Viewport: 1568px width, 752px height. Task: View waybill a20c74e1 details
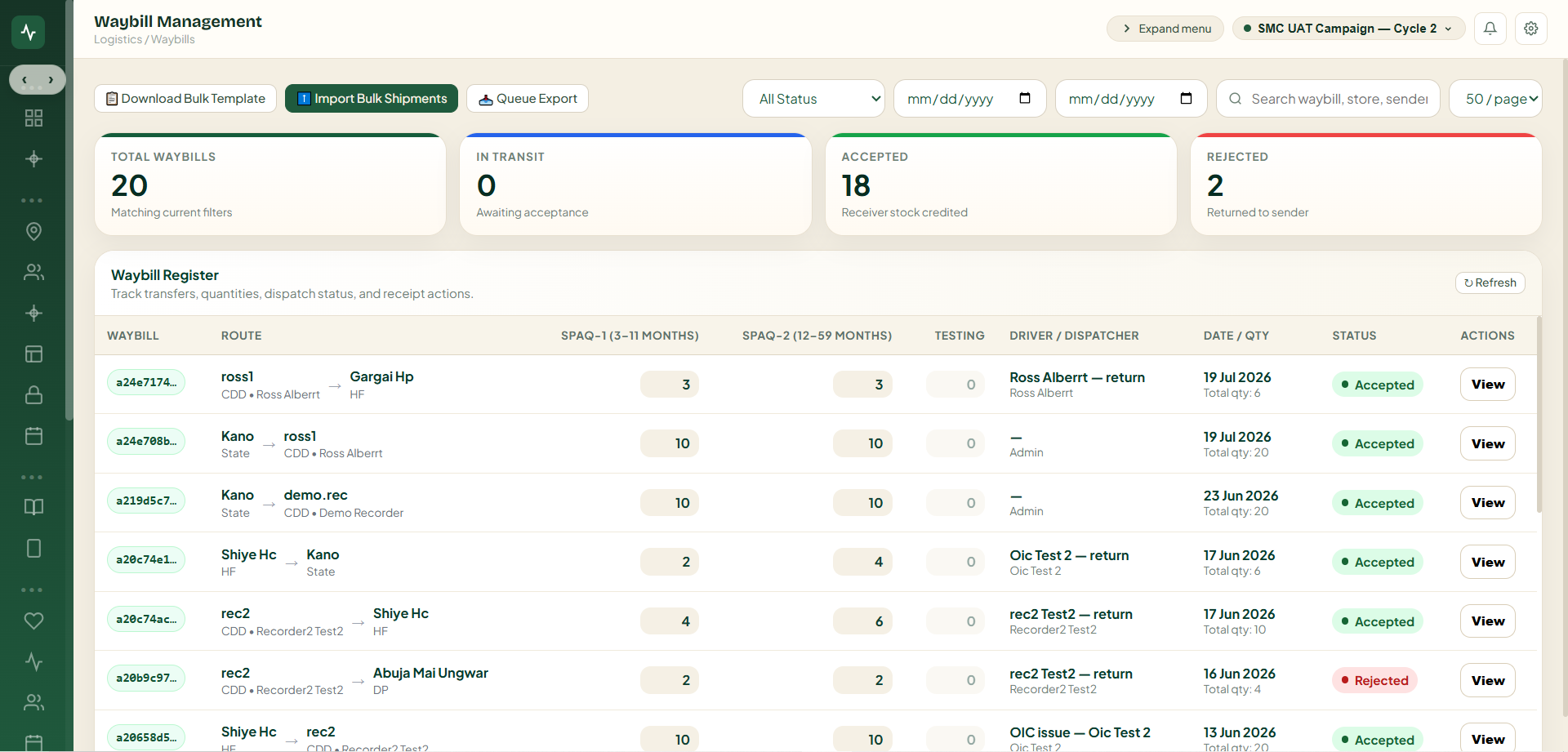point(1488,562)
